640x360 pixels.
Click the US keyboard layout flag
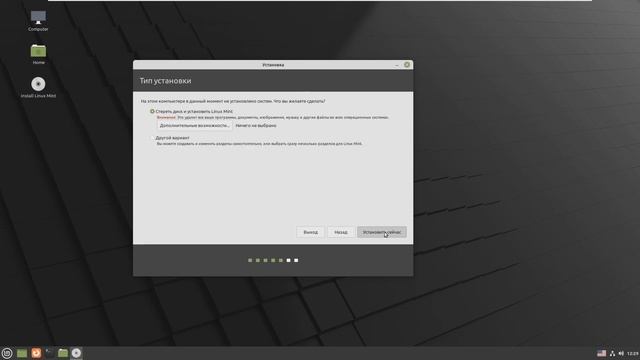602,353
